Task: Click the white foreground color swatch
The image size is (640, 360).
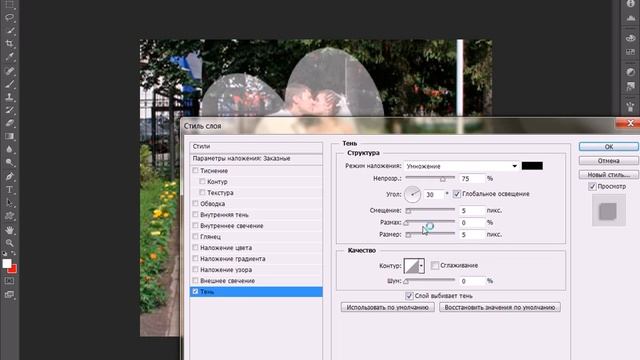Action: pos(6,263)
